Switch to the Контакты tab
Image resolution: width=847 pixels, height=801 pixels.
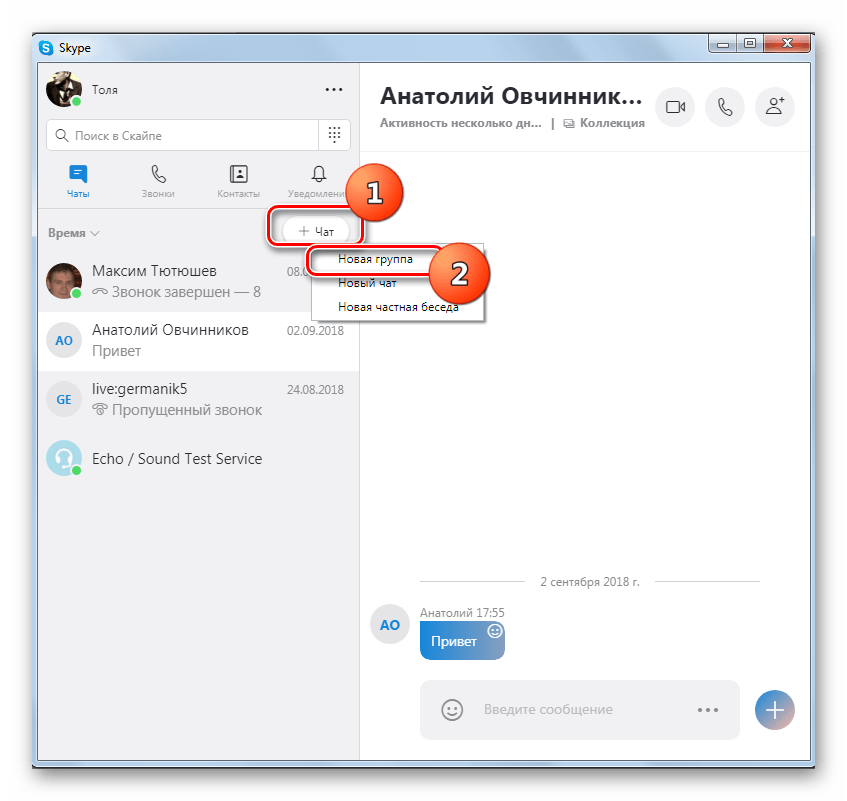(x=238, y=181)
